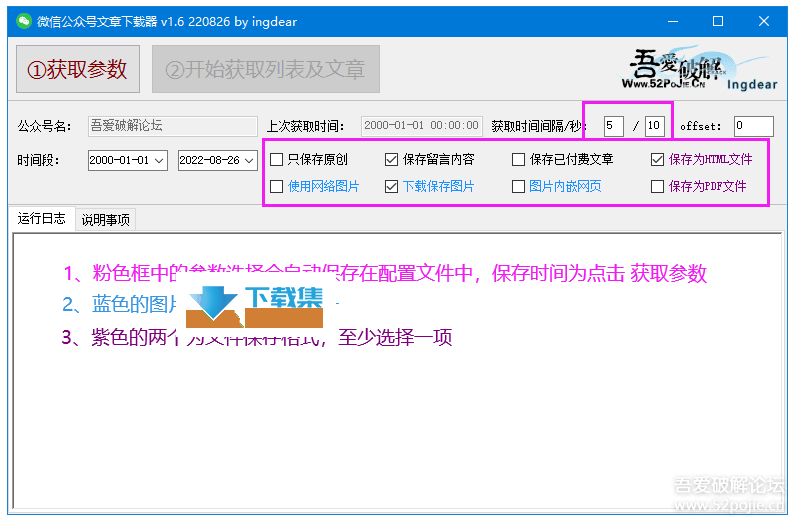This screenshot has width=794, height=522.
Task: Uncheck 保存为HTML文件 checkbox
Action: (657, 160)
